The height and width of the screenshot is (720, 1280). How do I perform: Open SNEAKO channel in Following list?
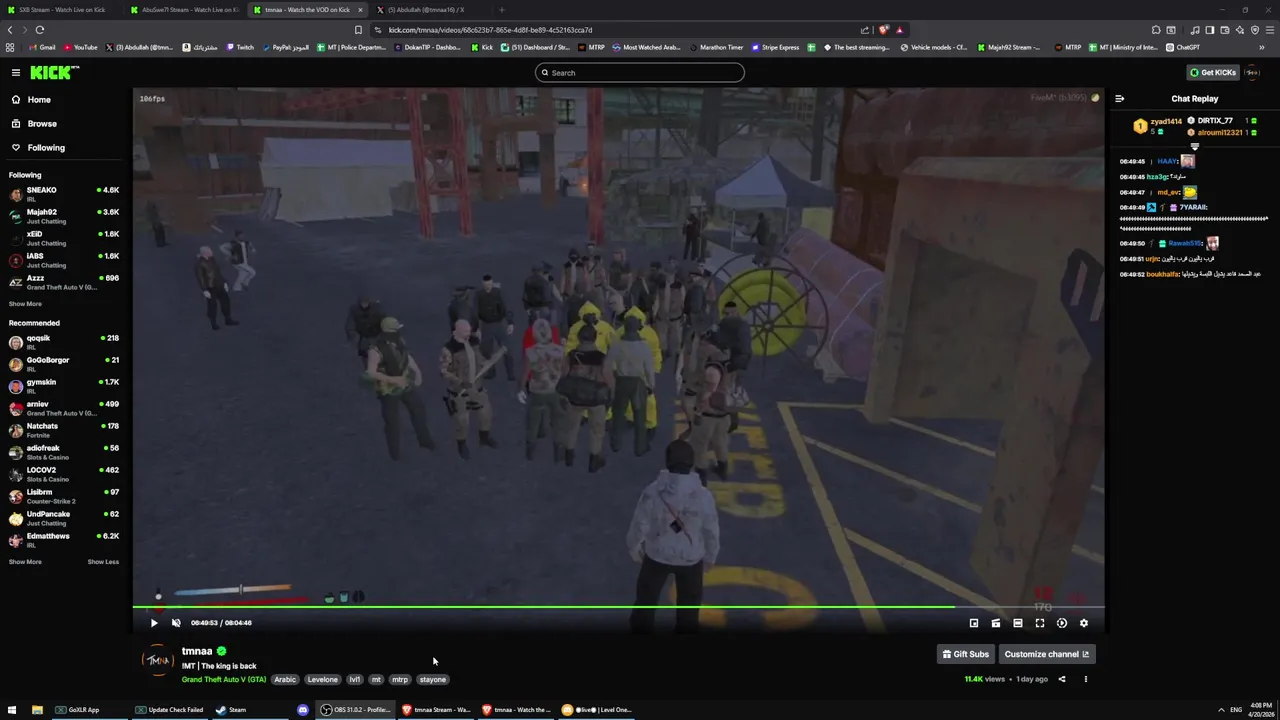tap(64, 194)
